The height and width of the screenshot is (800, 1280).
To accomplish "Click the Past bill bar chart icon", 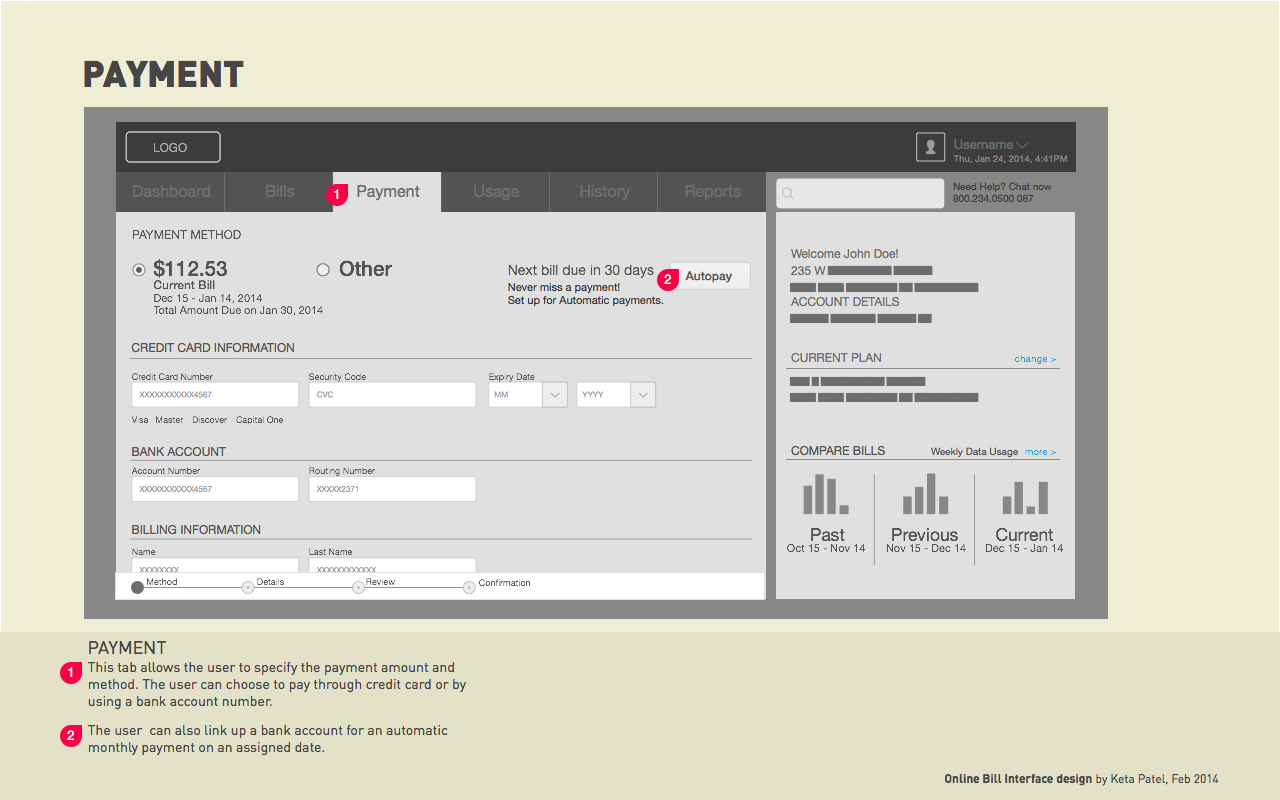I will pos(826,494).
